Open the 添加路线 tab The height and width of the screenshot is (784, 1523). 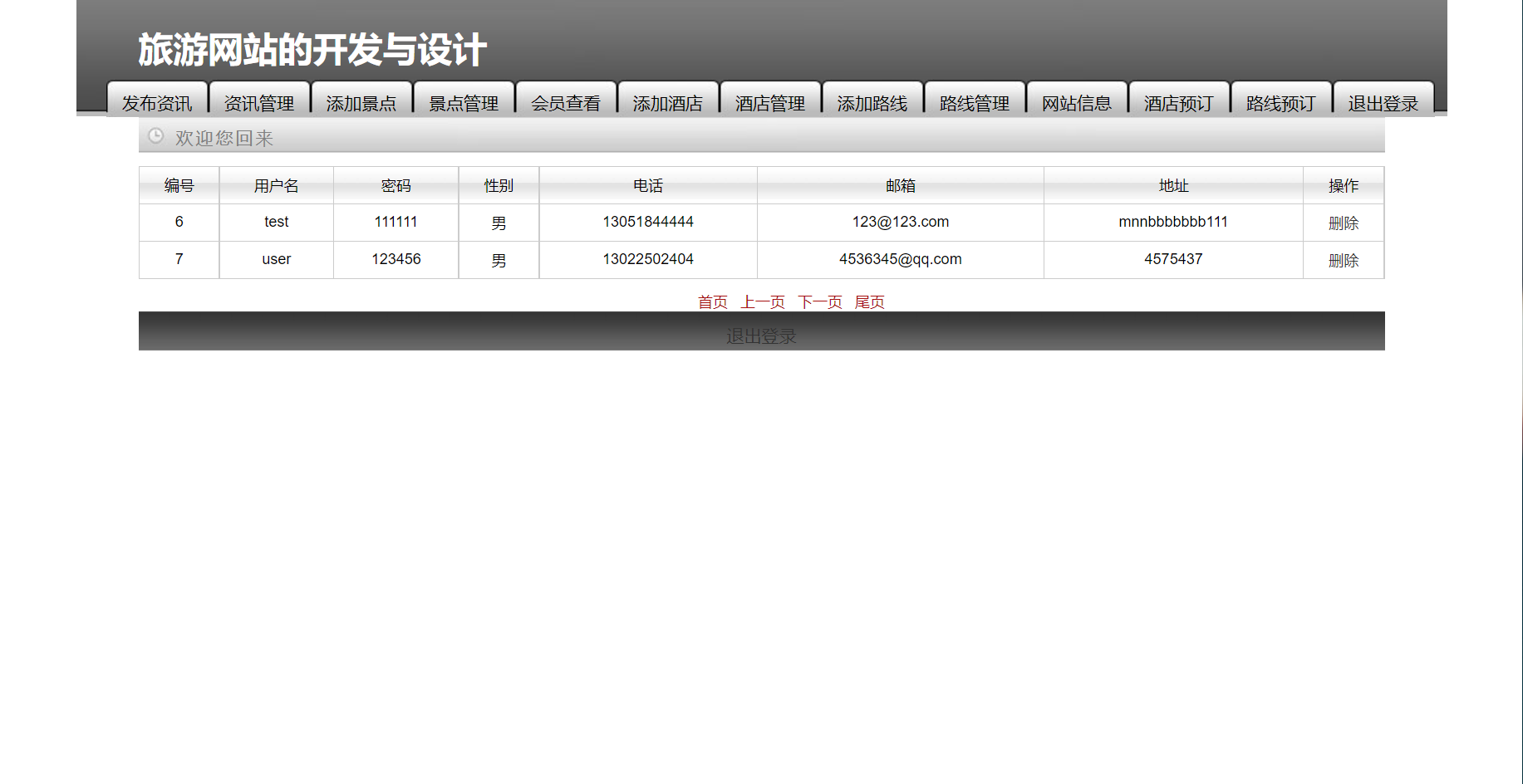[872, 99]
